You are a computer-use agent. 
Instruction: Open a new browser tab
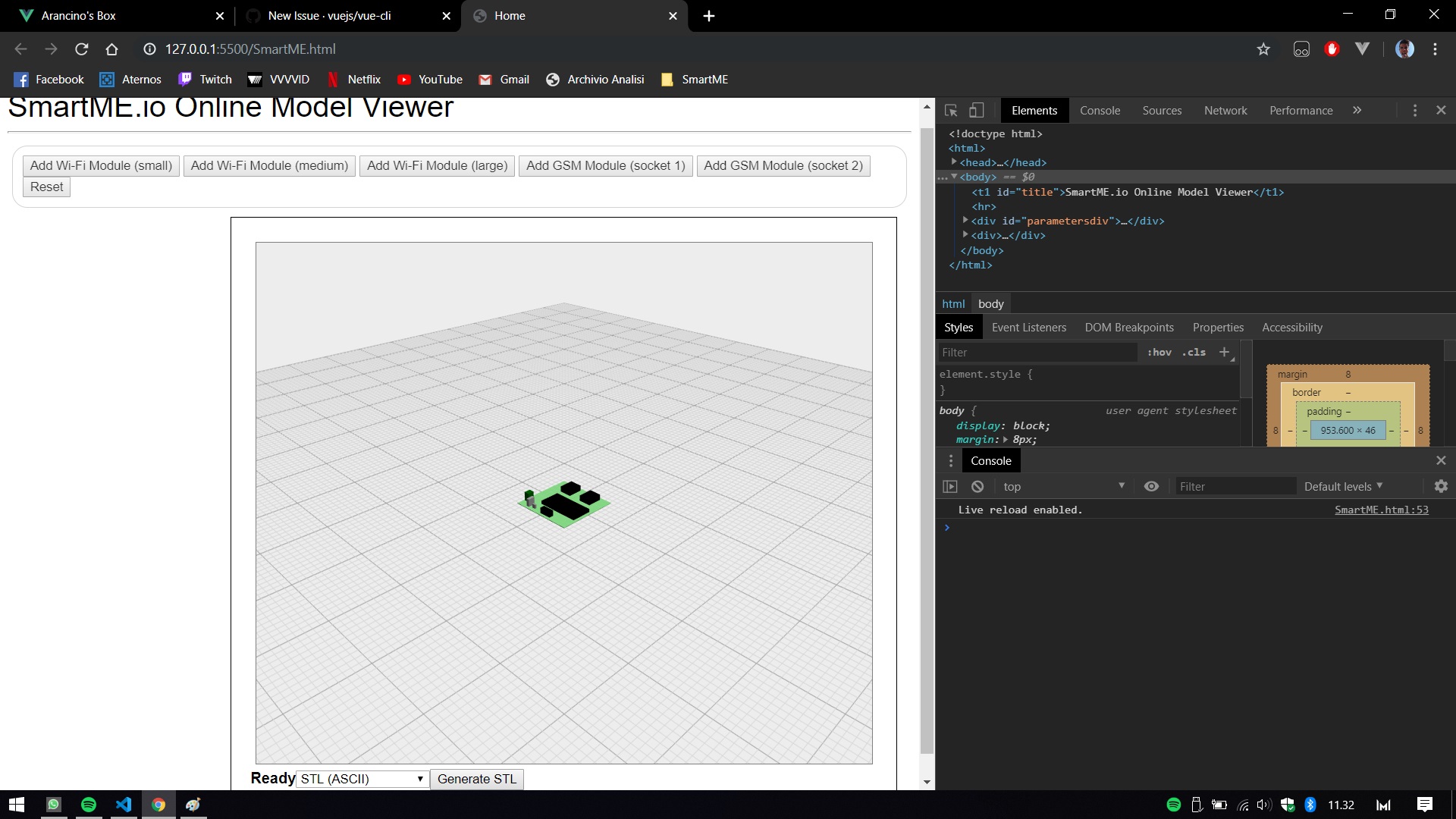[708, 16]
